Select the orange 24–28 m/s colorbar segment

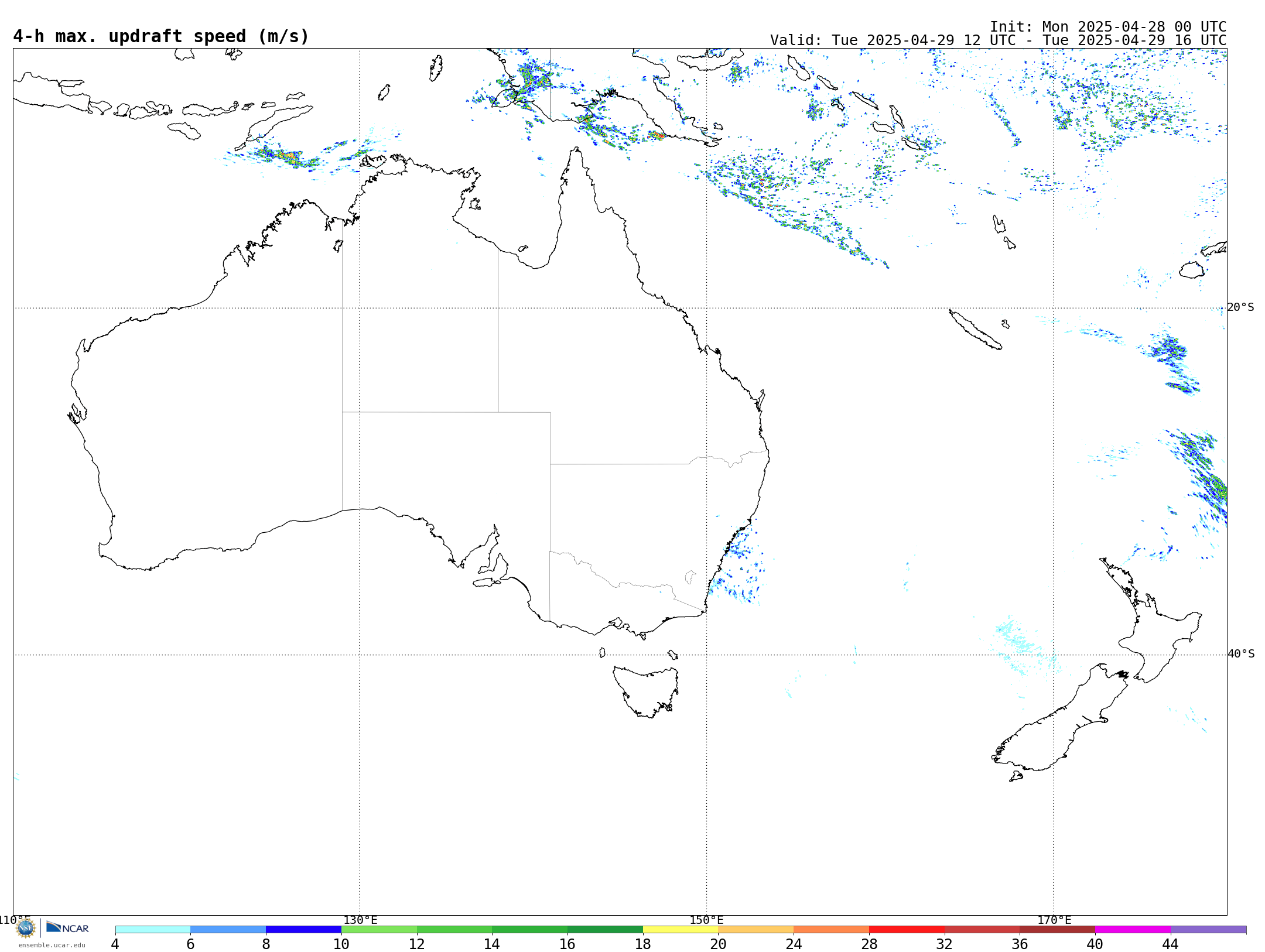coord(831,930)
